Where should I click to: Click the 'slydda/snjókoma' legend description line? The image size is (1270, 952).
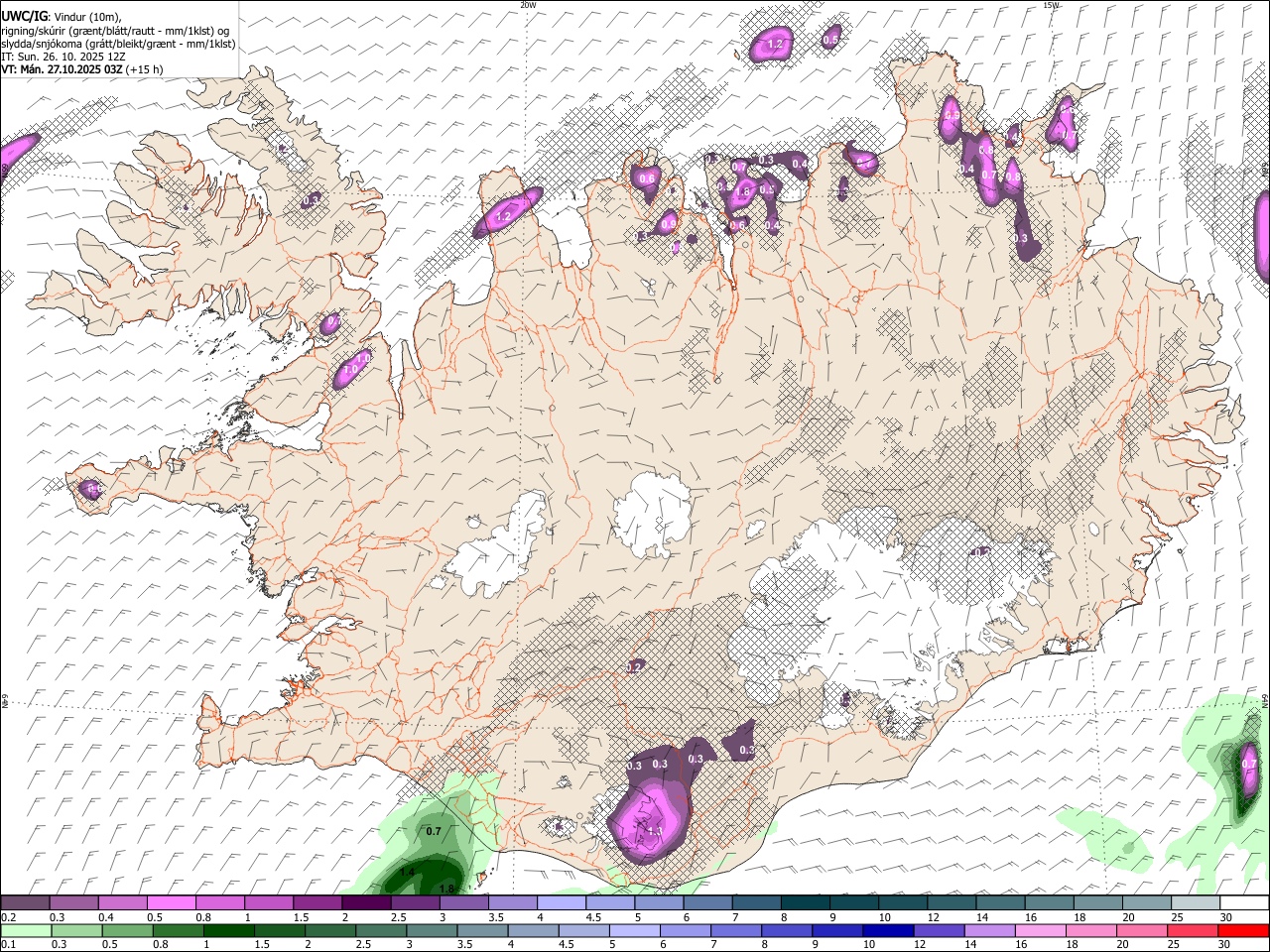point(118,44)
